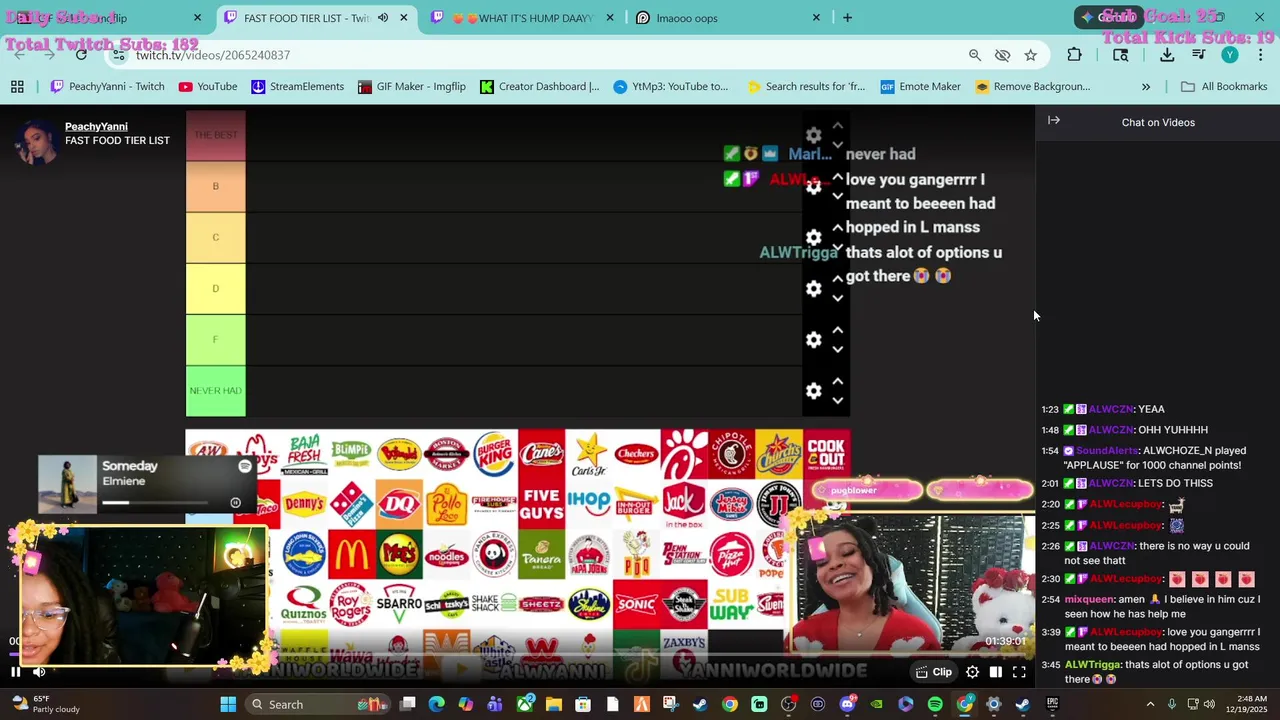Open Chrome downloads icon
Viewport: 1280px width, 720px height.
tap(1167, 55)
